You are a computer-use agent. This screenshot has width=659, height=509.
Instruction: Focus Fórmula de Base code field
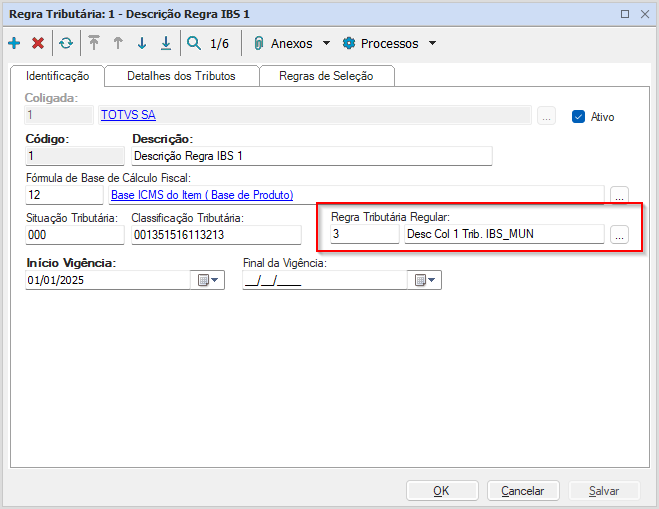pos(64,195)
